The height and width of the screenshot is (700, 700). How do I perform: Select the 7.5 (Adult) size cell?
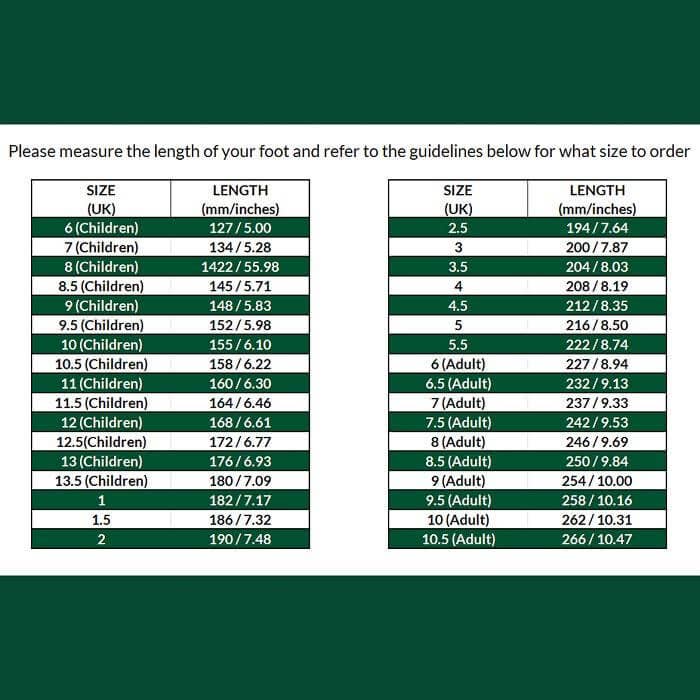tap(457, 422)
